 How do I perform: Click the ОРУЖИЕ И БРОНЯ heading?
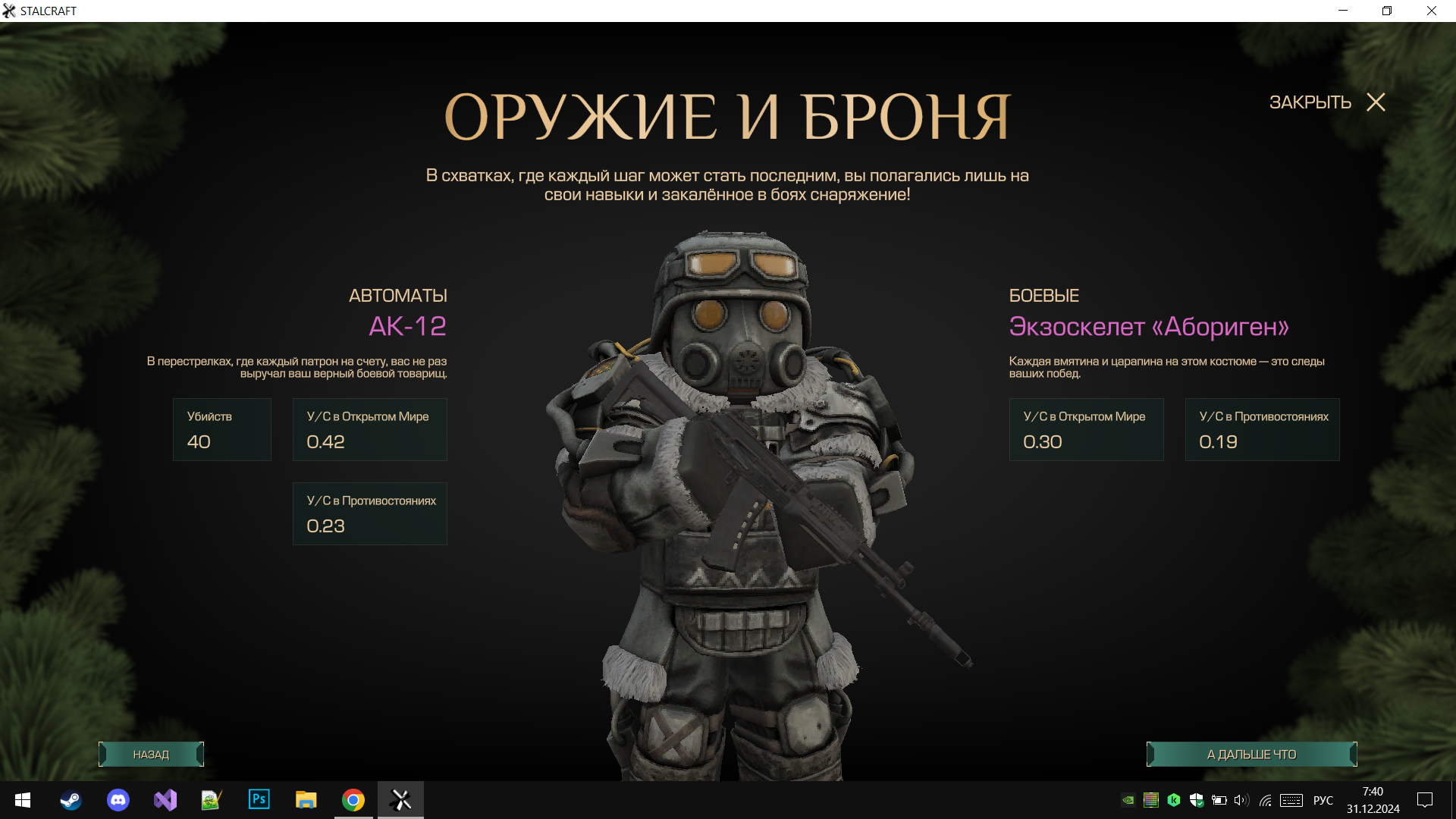728,118
